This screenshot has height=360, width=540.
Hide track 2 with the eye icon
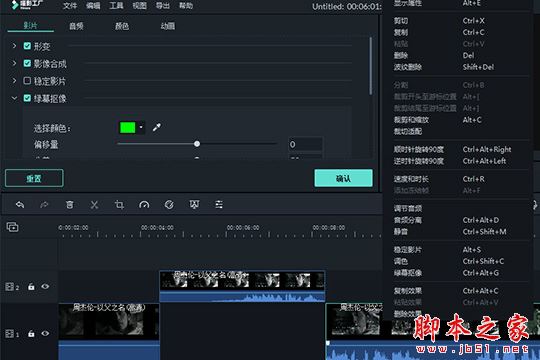click(45, 286)
